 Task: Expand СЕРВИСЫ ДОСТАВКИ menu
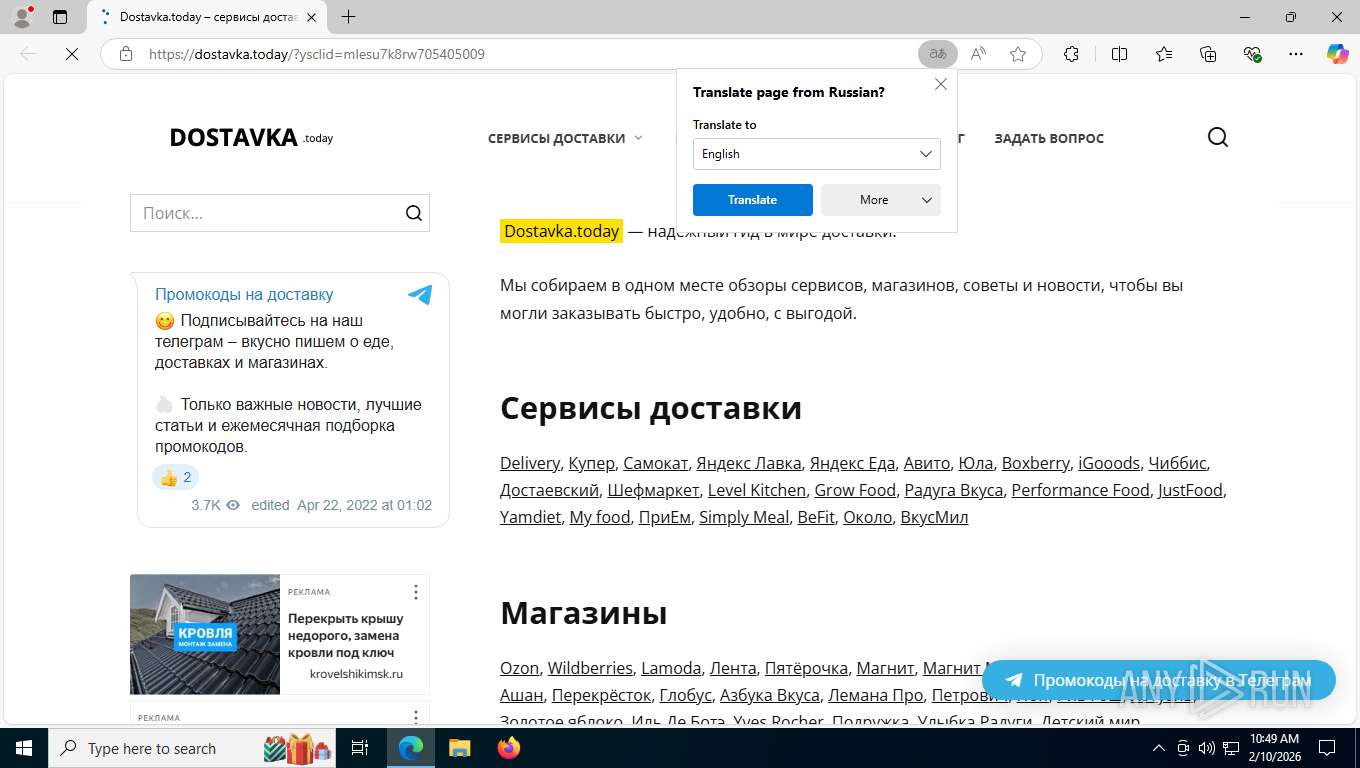(x=565, y=138)
